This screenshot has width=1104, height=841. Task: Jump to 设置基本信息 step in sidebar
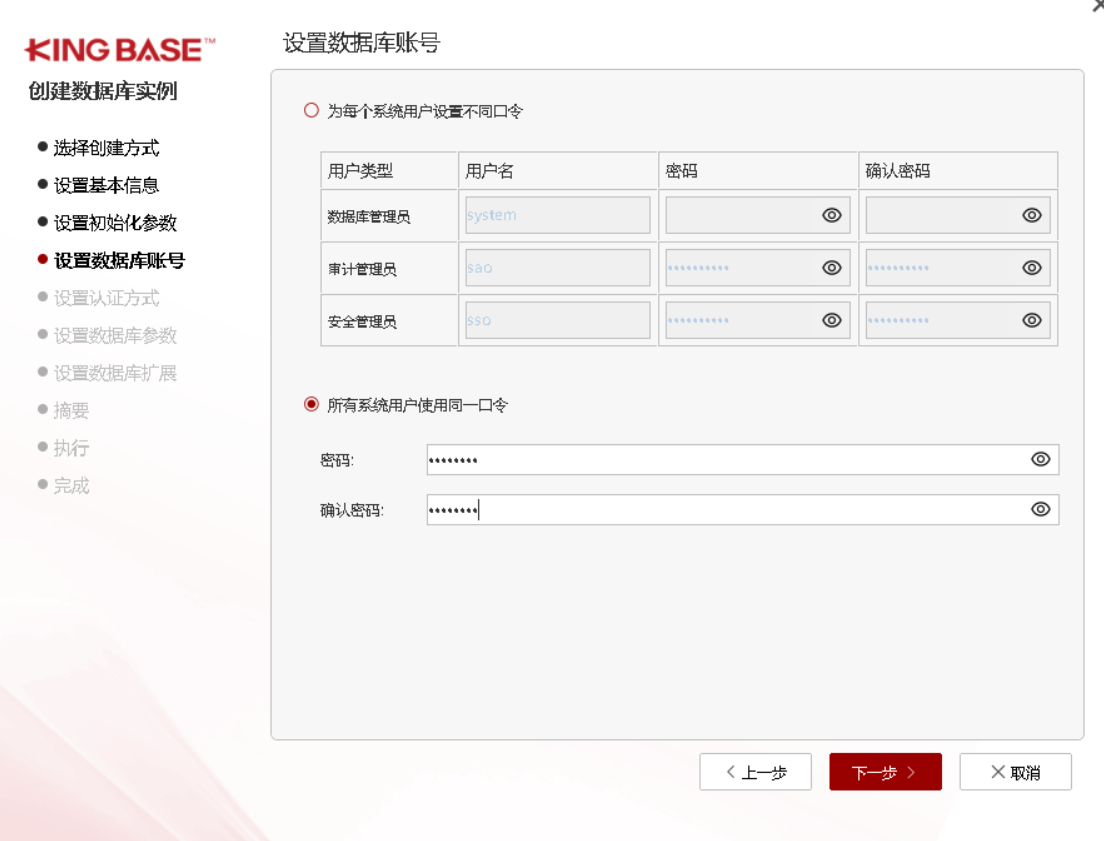(x=105, y=186)
